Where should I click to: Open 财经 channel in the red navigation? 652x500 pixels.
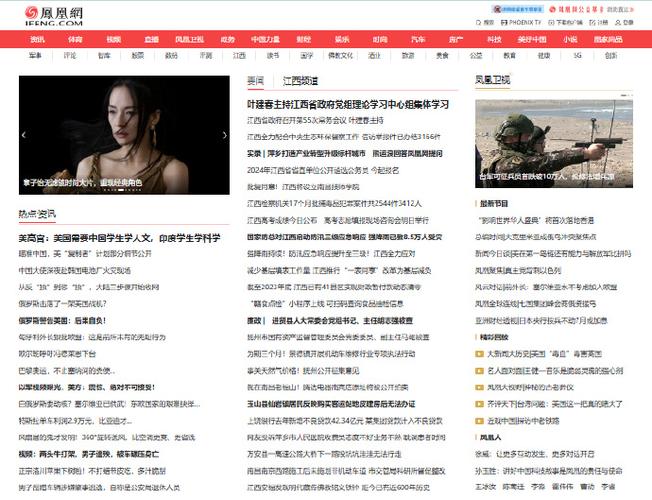click(304, 40)
